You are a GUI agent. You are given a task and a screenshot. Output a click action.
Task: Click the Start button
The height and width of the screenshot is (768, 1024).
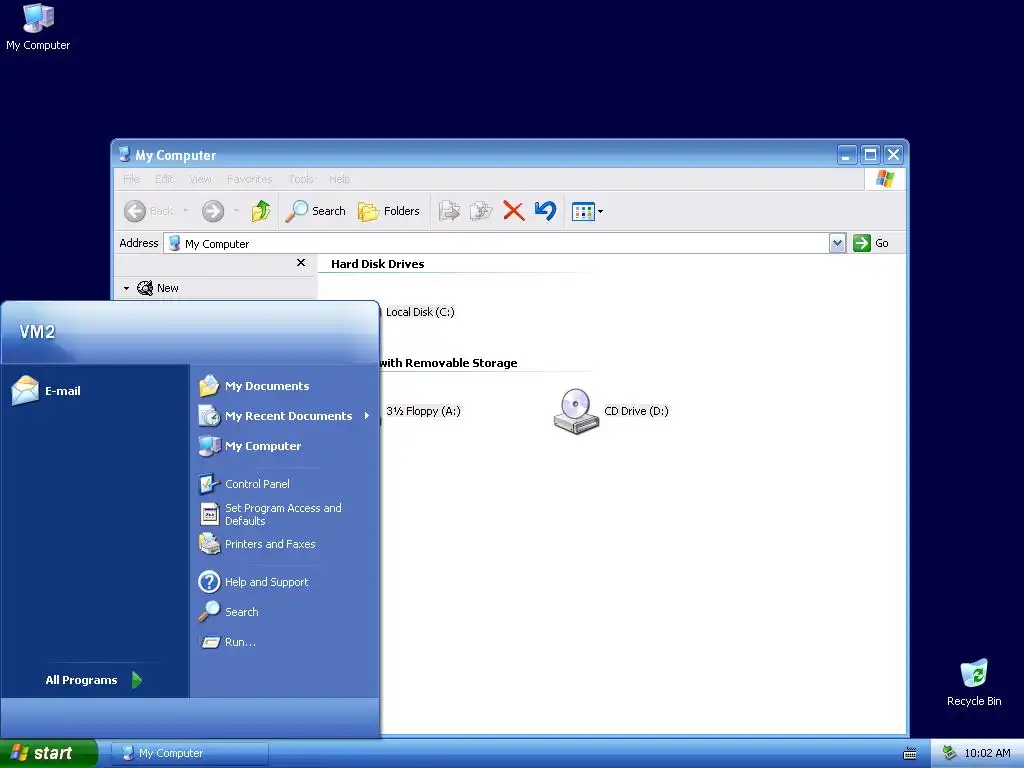tap(48, 753)
